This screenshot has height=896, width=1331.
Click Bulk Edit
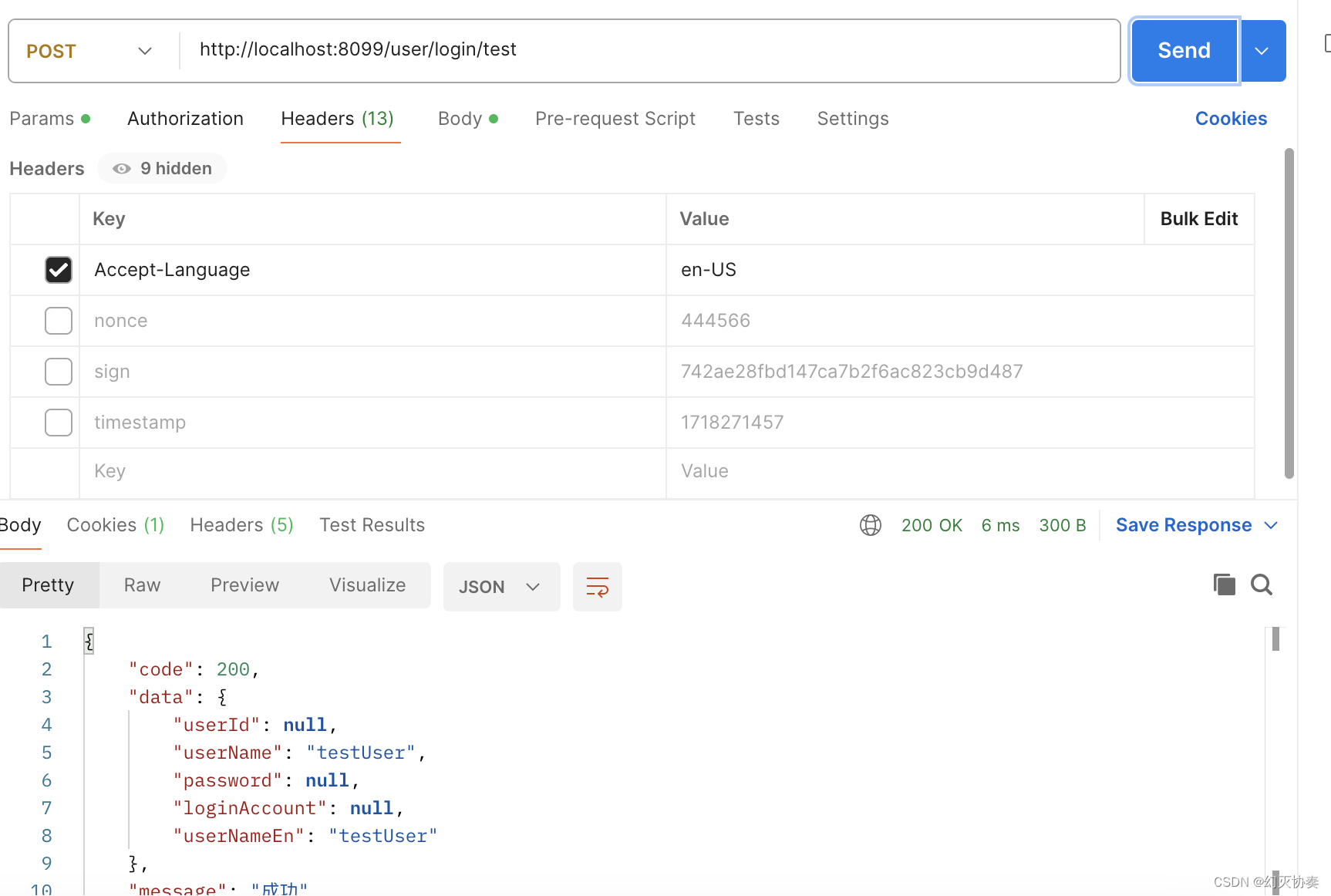click(x=1199, y=219)
